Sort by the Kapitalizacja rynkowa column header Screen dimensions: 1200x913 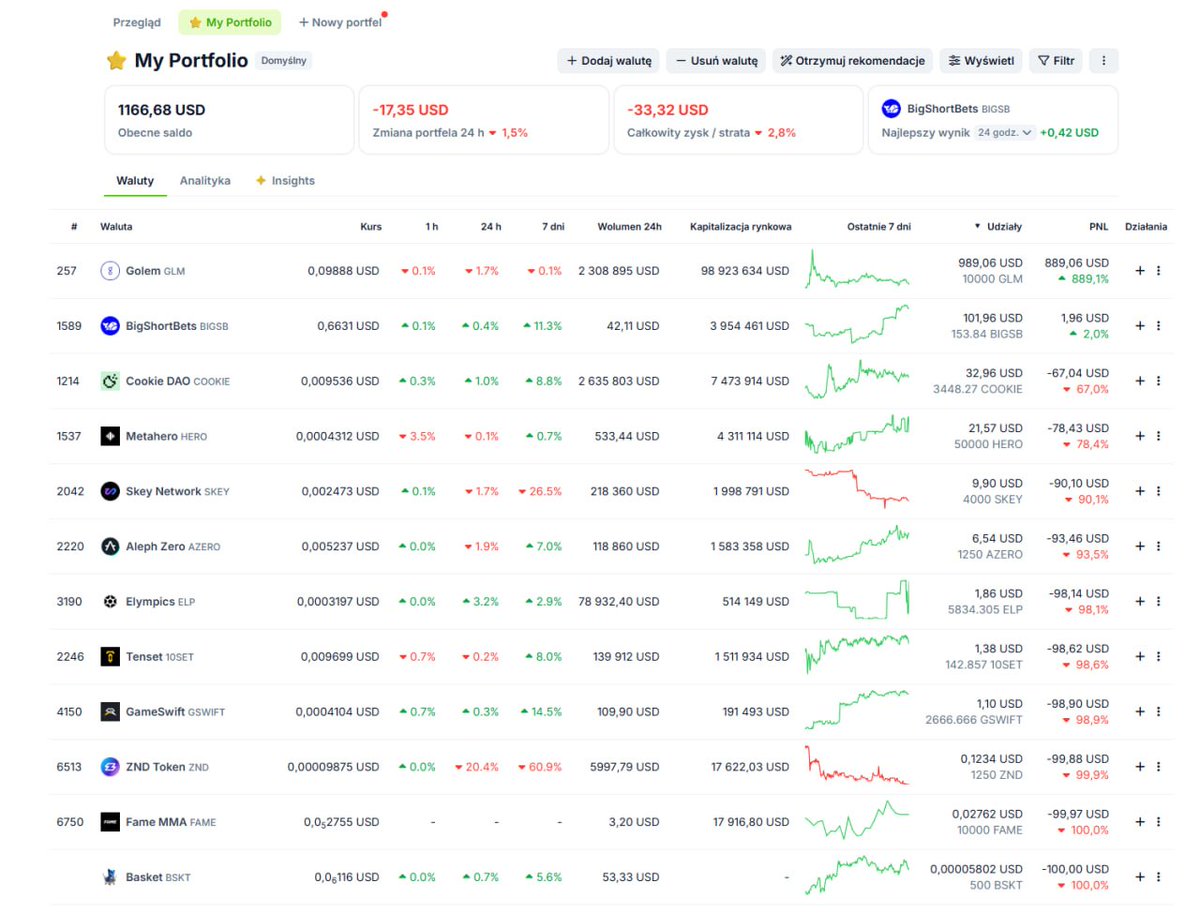coord(741,227)
